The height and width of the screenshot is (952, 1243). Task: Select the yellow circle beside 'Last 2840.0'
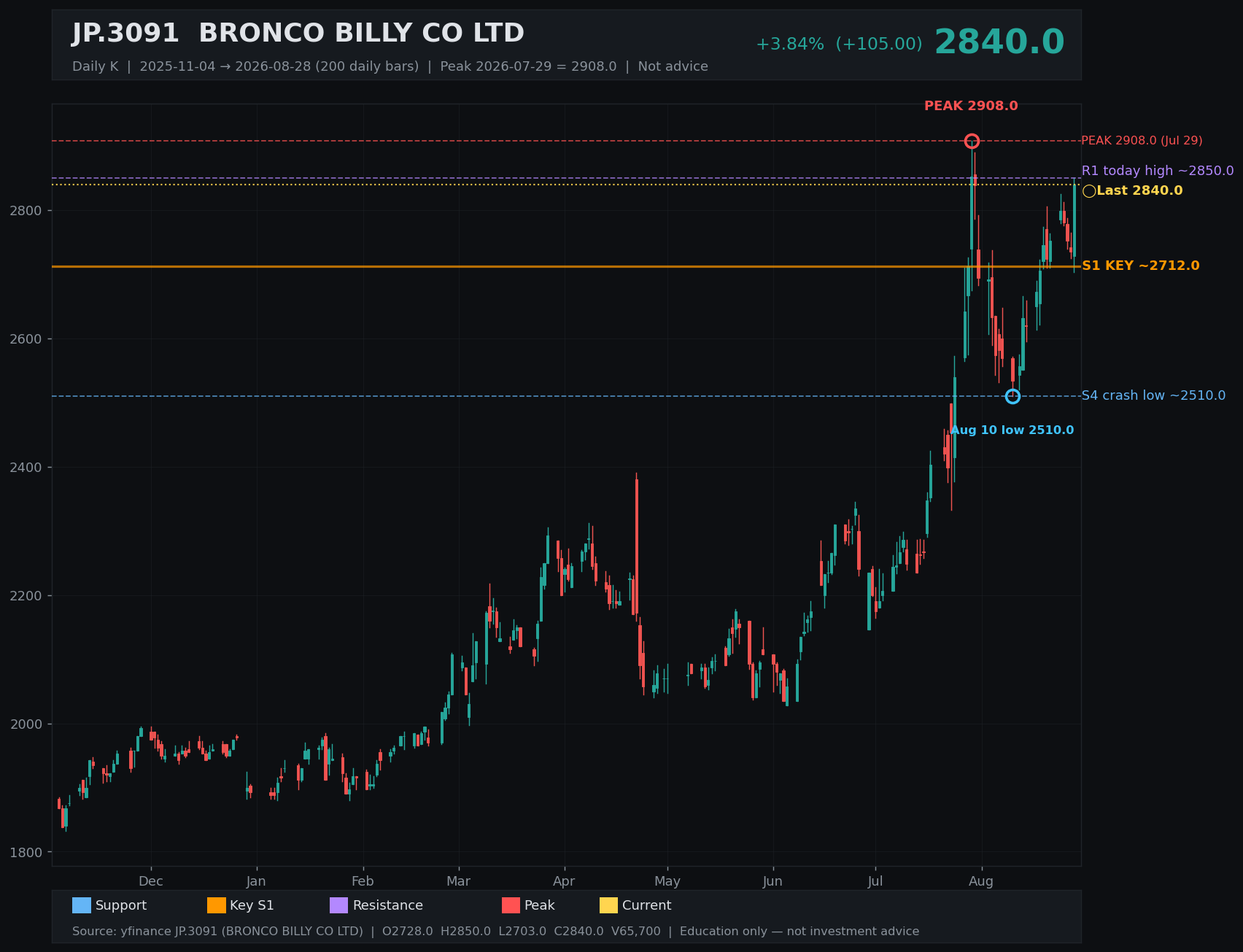[1089, 191]
